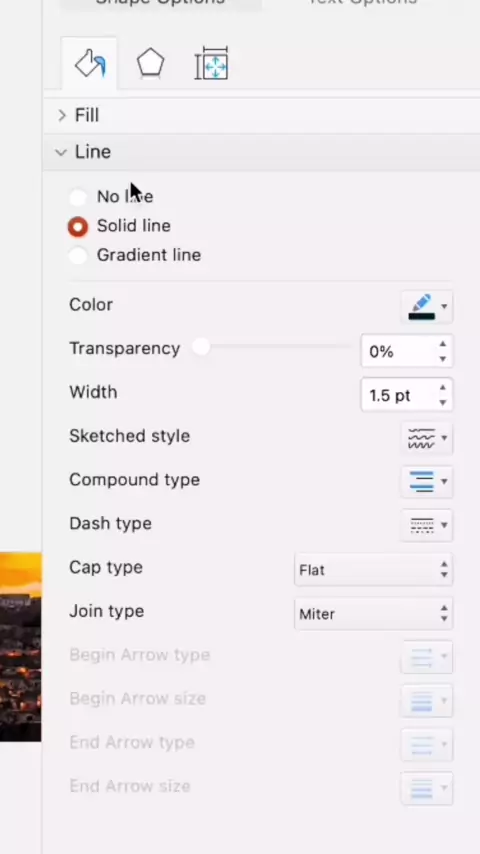Open the Fill & Line paint bucket tab
The image size is (480, 854).
(90, 64)
